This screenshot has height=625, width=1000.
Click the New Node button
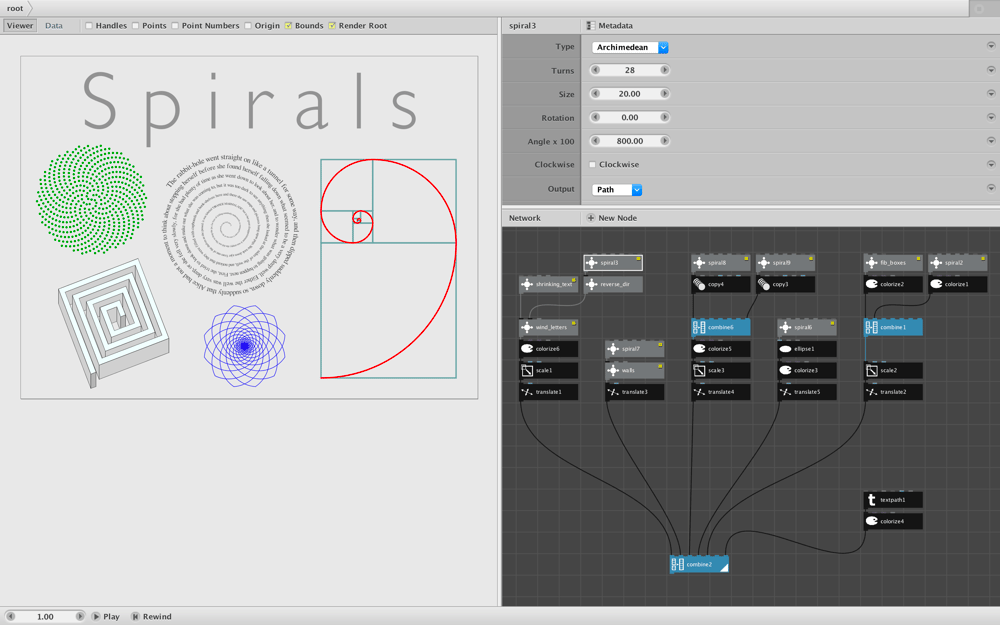click(612, 218)
